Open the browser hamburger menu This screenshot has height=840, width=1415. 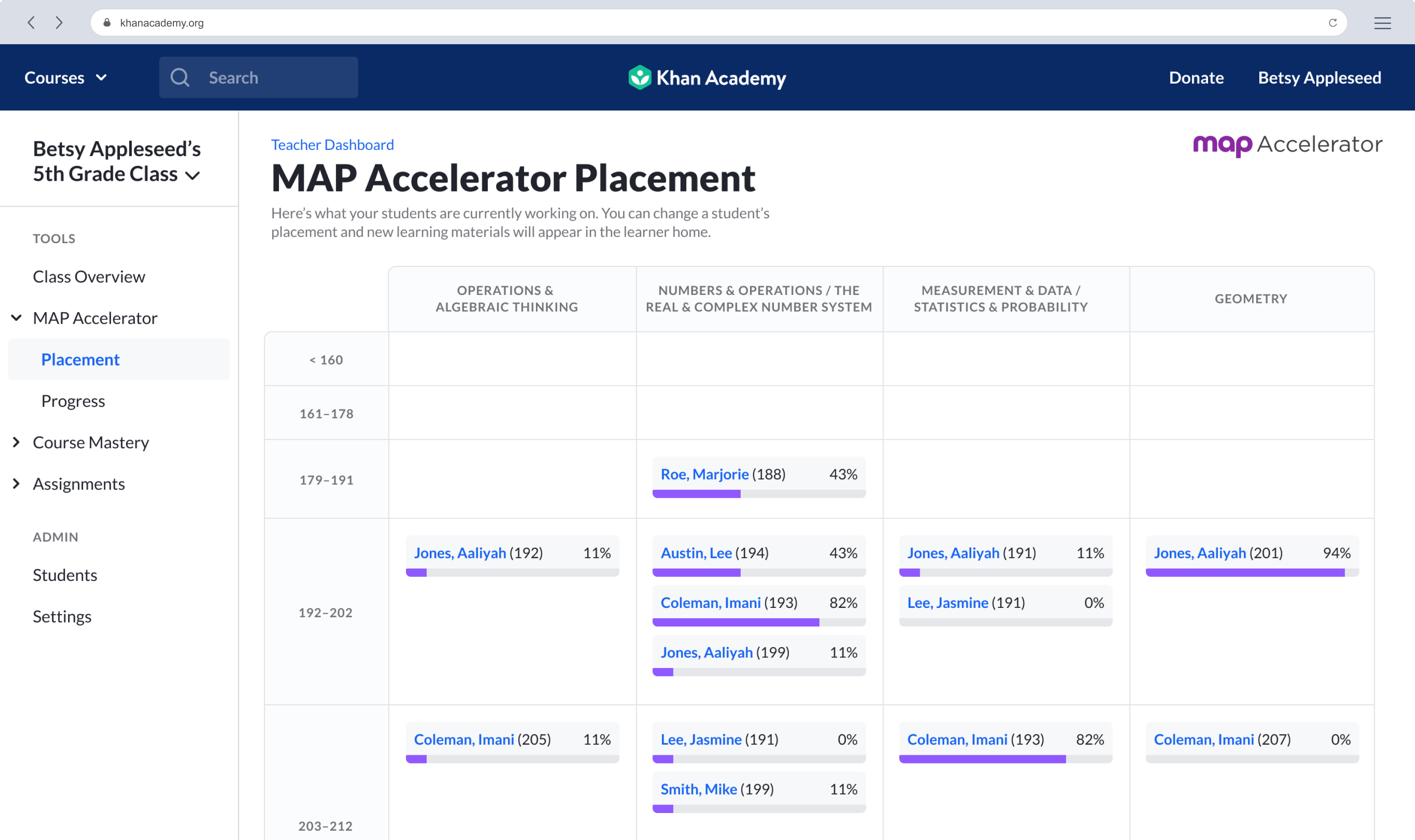(x=1382, y=23)
